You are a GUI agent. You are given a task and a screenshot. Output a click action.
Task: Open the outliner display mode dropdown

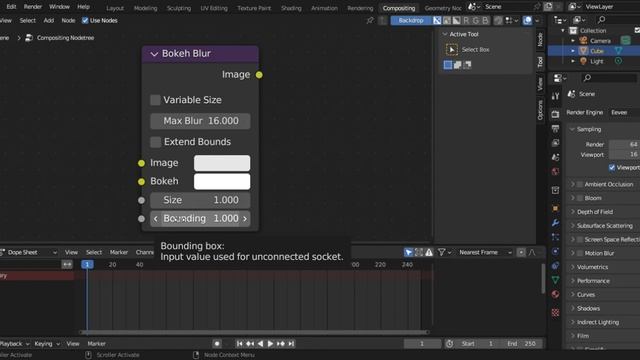(580, 20)
